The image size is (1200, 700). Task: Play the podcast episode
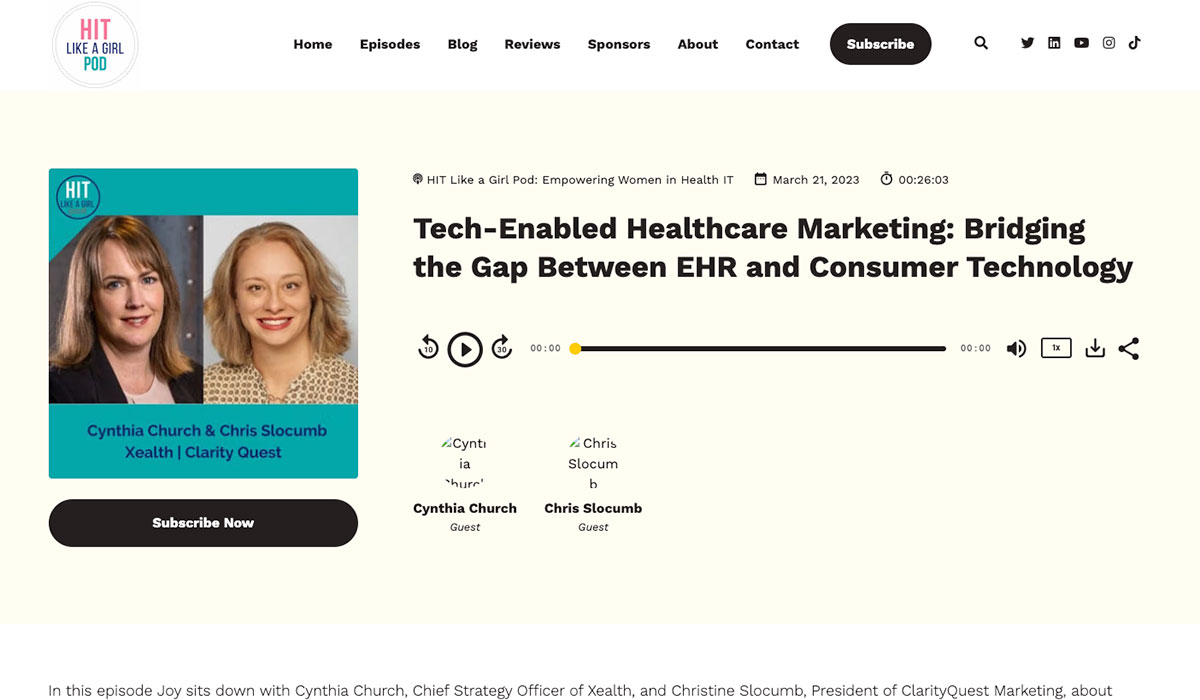point(465,349)
